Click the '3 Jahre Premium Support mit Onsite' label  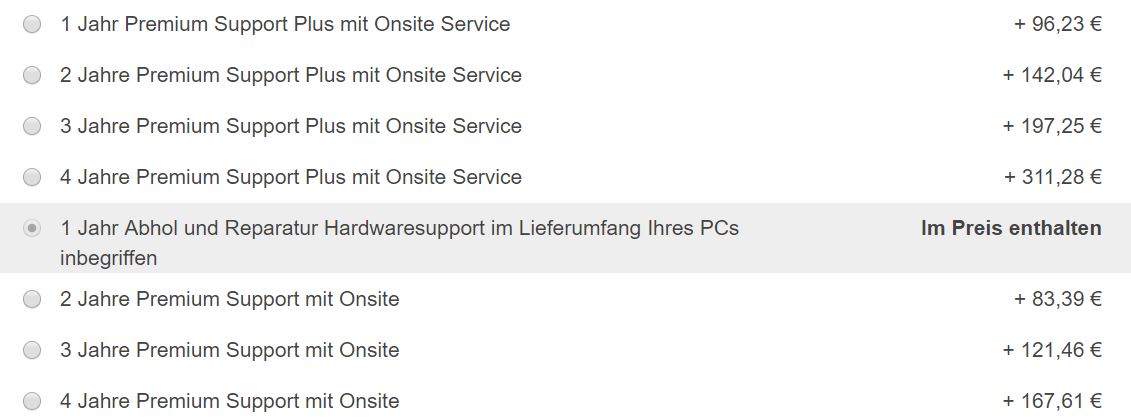point(229,350)
